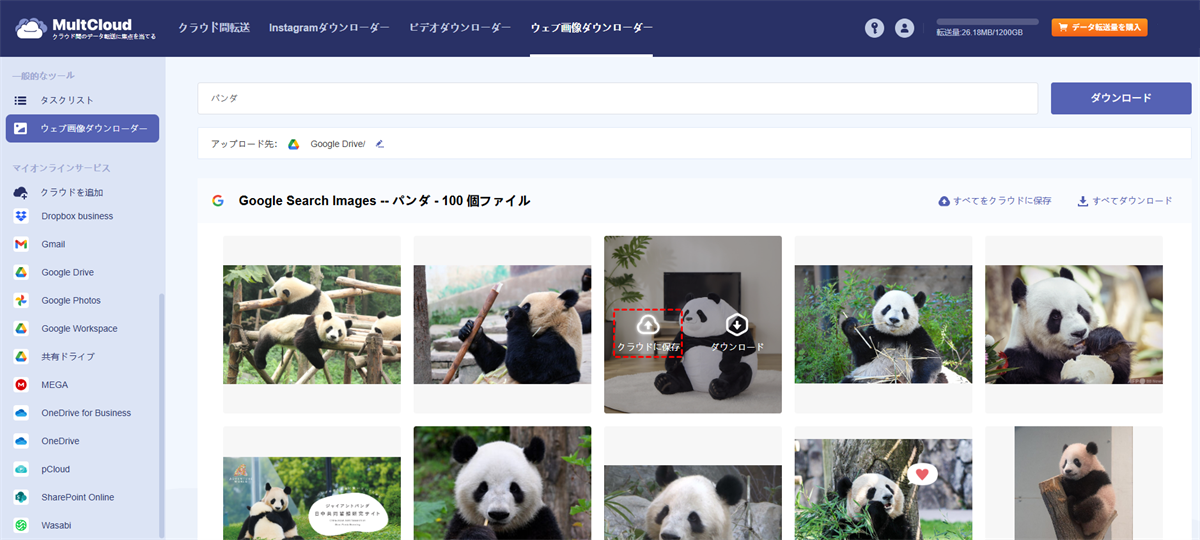Click the アップロード先 label

coord(244,144)
